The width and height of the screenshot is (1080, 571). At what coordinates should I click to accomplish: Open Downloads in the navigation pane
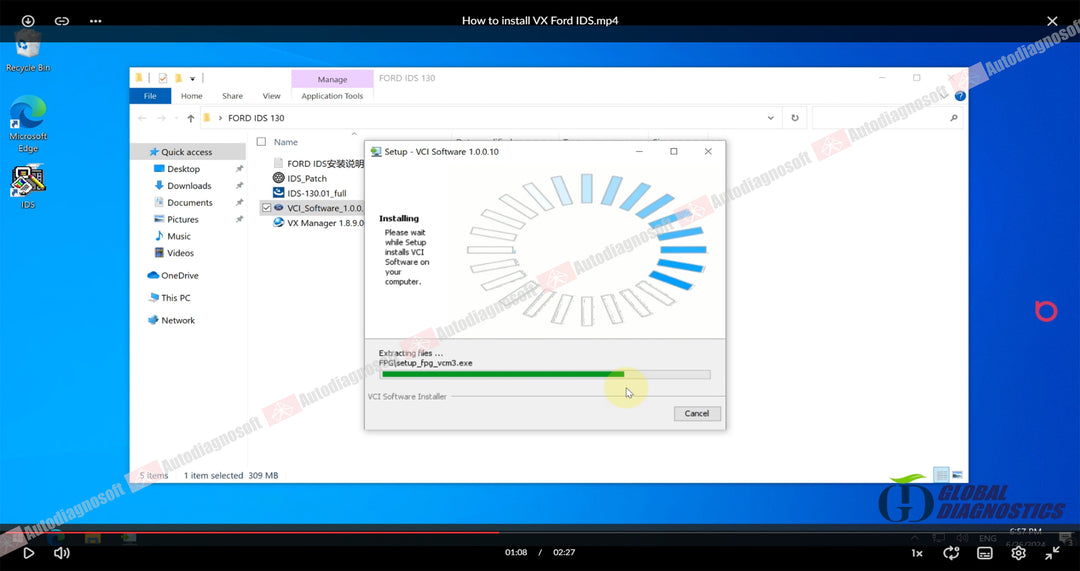pos(189,186)
